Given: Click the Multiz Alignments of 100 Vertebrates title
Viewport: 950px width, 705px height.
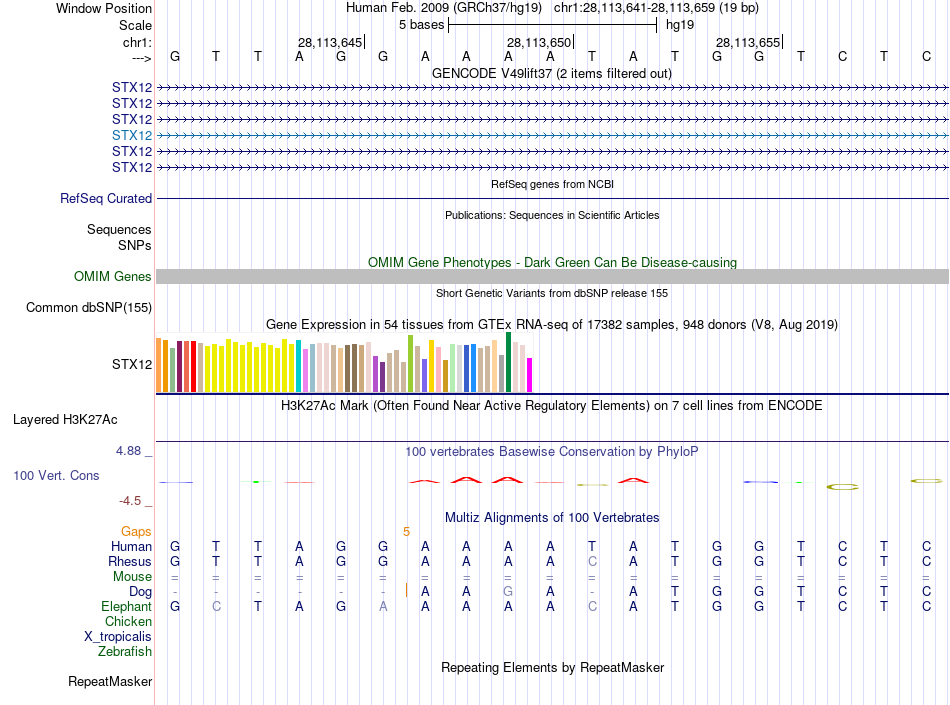Looking at the screenshot, I should (552, 518).
